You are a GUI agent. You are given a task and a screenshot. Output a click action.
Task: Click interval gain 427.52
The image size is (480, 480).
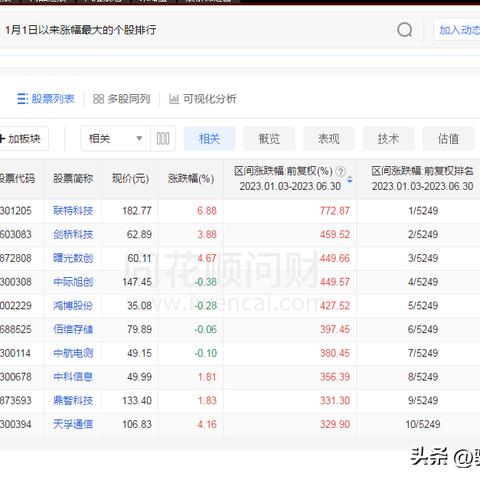pyautogui.click(x=335, y=306)
